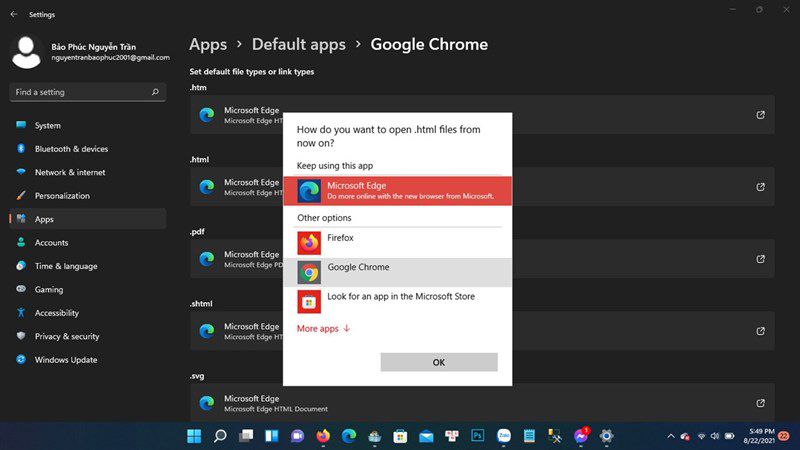Image resolution: width=800 pixels, height=450 pixels.
Task: Launch Firefox from the taskbar
Action: pyautogui.click(x=323, y=436)
